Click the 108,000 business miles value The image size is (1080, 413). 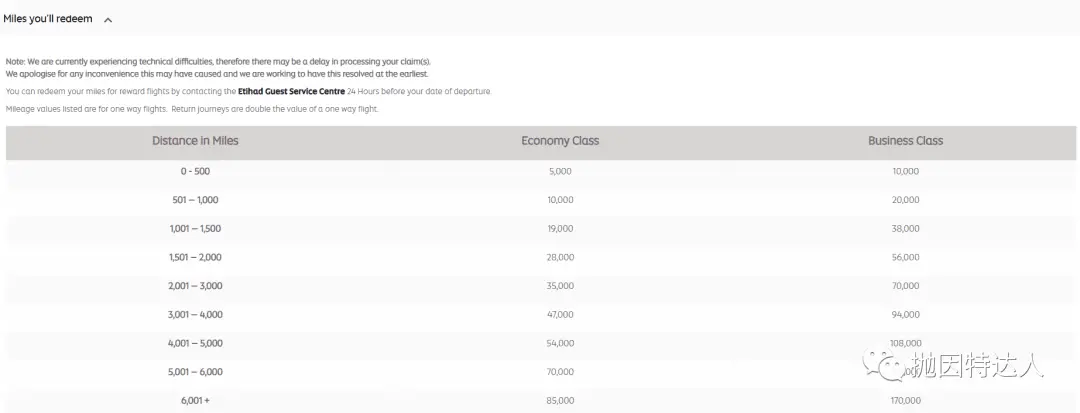click(x=905, y=343)
